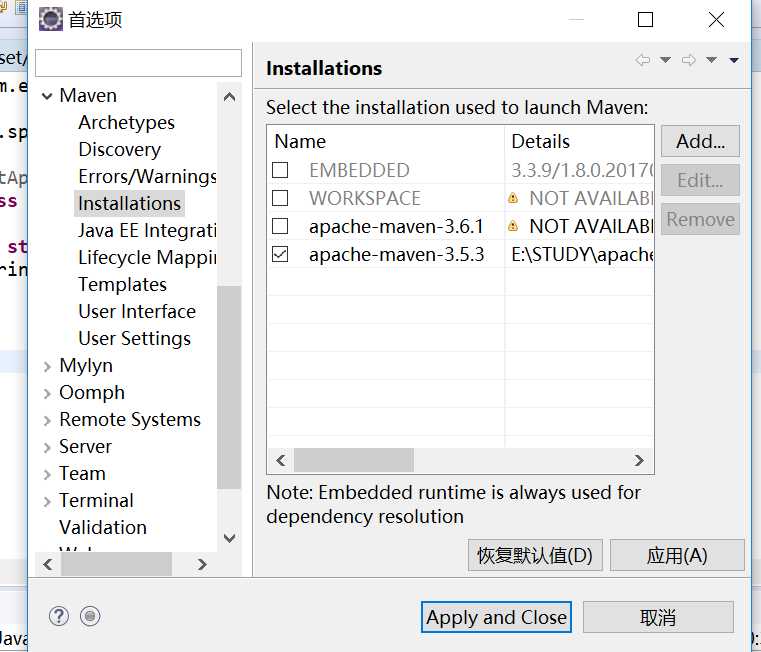This screenshot has width=761, height=652.
Task: Open the page view menu dropdown
Action: pyautogui.click(x=734, y=60)
